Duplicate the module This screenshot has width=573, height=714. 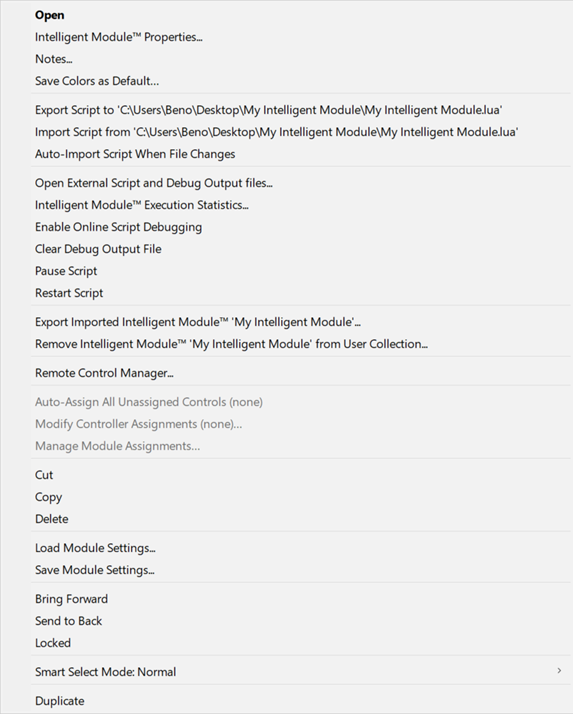coord(60,701)
